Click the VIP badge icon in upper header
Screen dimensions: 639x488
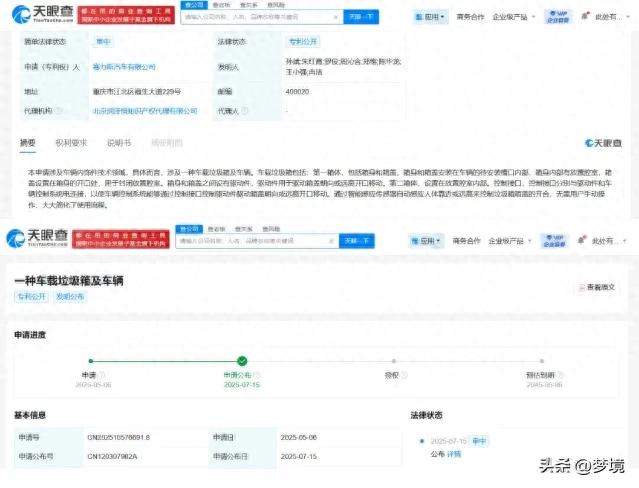coord(558,17)
